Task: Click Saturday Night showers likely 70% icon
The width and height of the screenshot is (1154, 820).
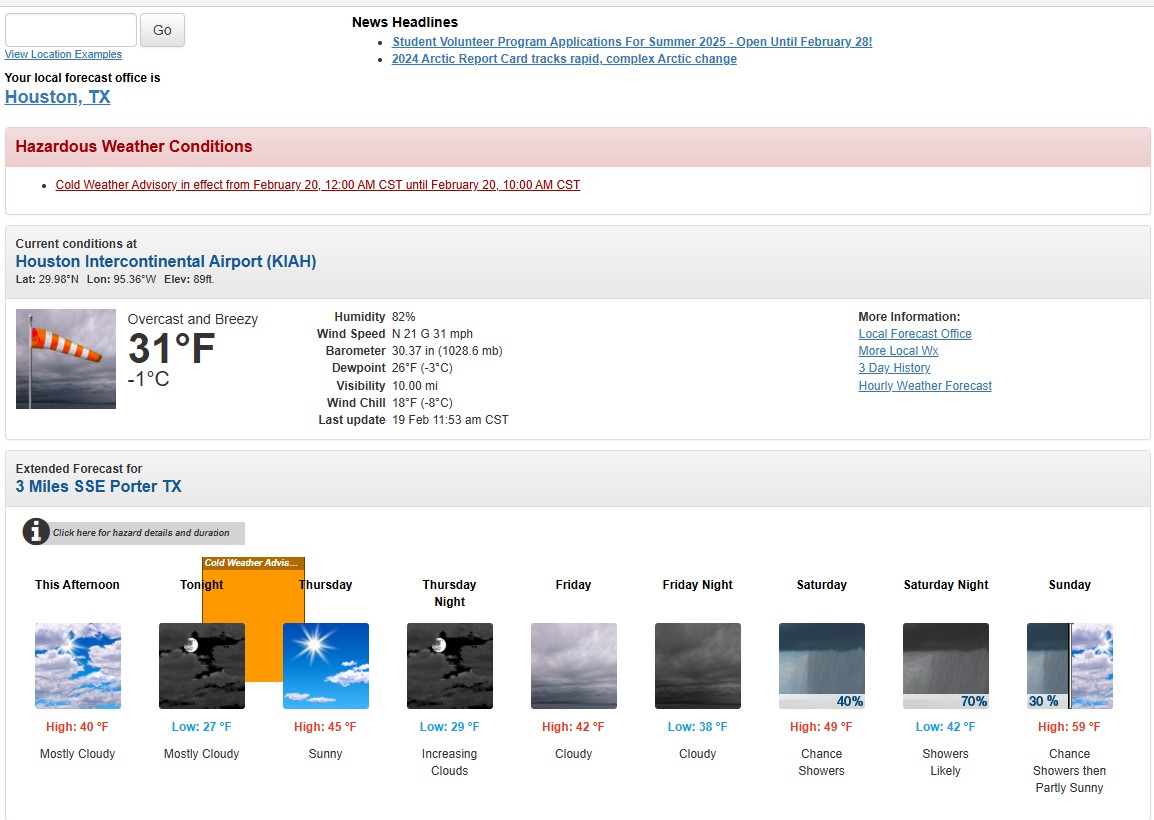Action: tap(946, 666)
